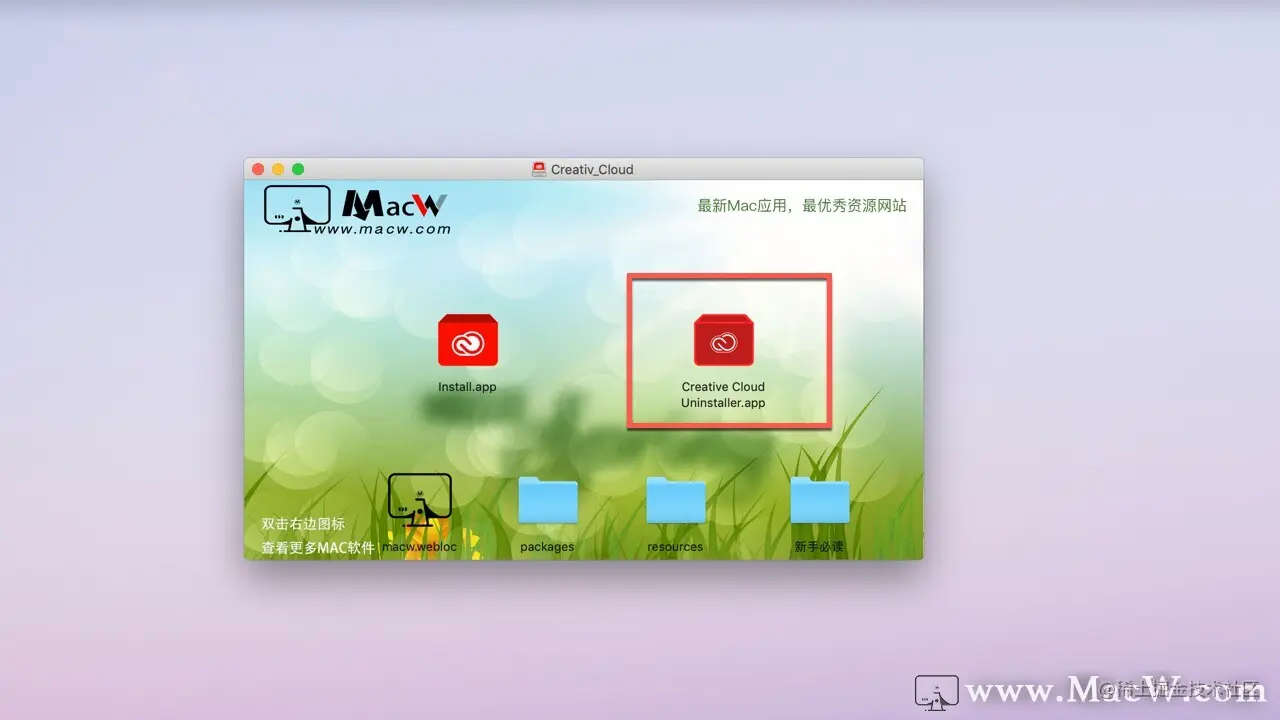Click the Creativ_Cloud window title text
This screenshot has width=1280, height=720.
click(x=592, y=170)
